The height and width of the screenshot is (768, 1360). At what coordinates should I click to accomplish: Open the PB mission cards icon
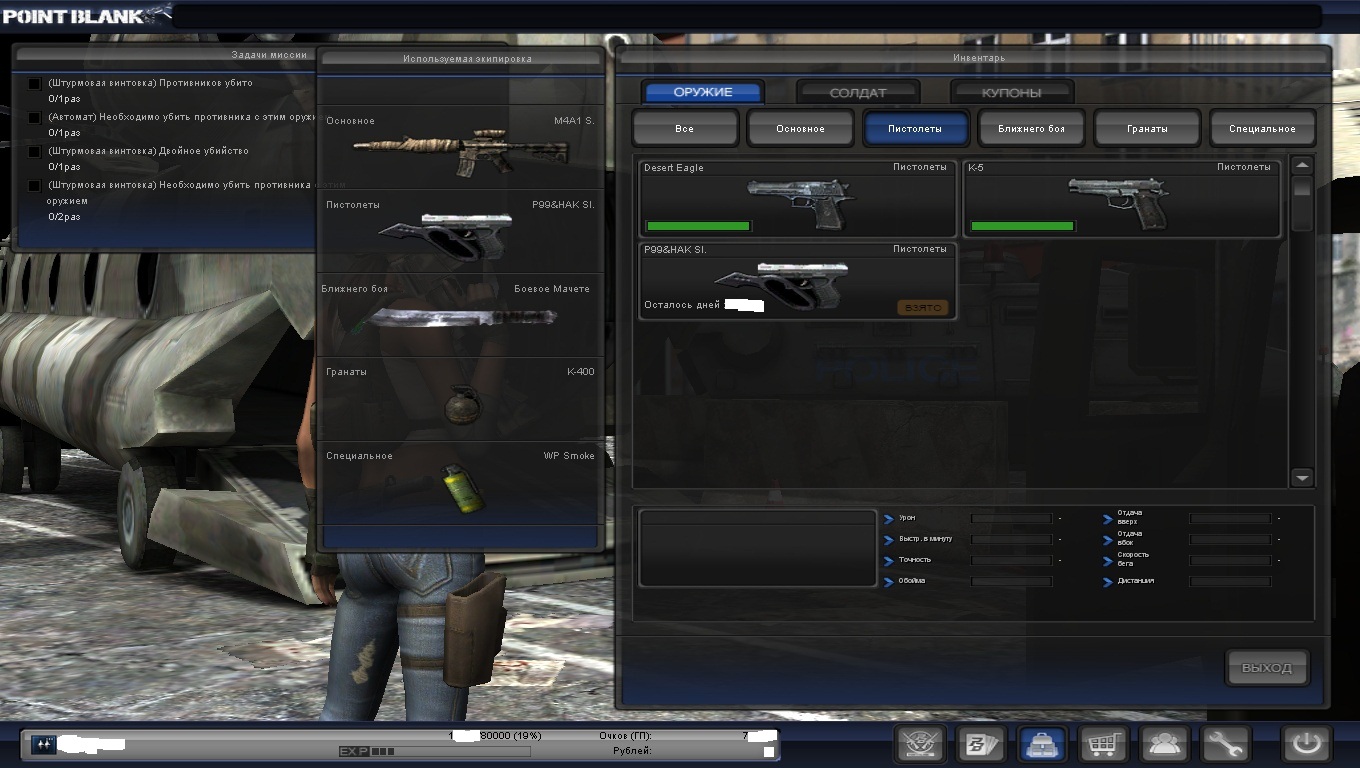tap(980, 745)
